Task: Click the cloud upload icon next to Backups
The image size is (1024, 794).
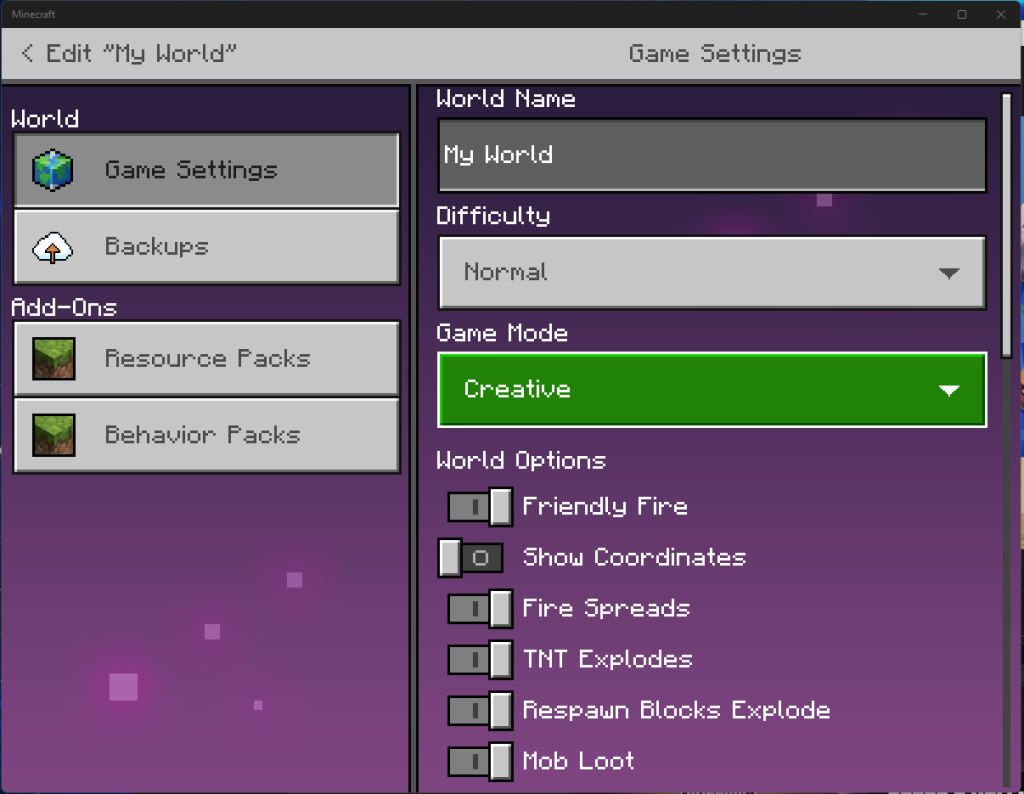Action: 52,247
